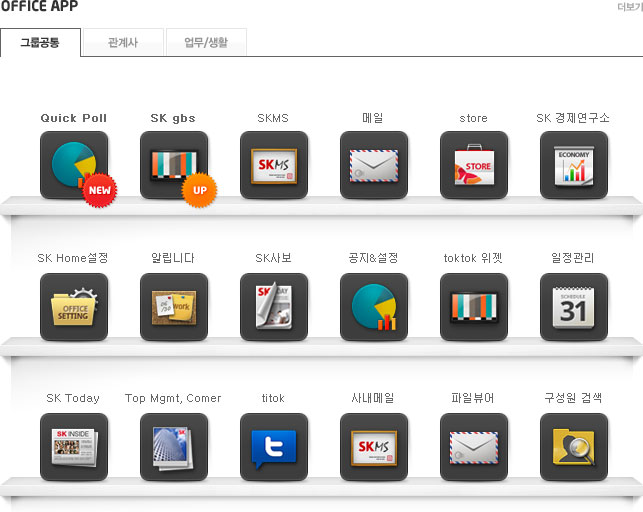Click the SK 경제연구소 label text
Image resolution: width=643 pixels, height=512 pixels.
click(573, 118)
